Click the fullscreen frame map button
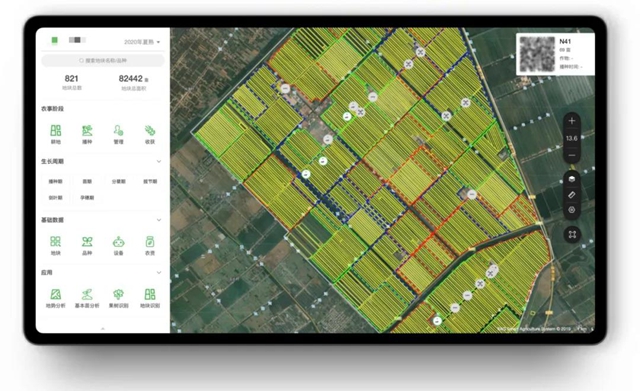This screenshot has height=391, width=640. [572, 234]
